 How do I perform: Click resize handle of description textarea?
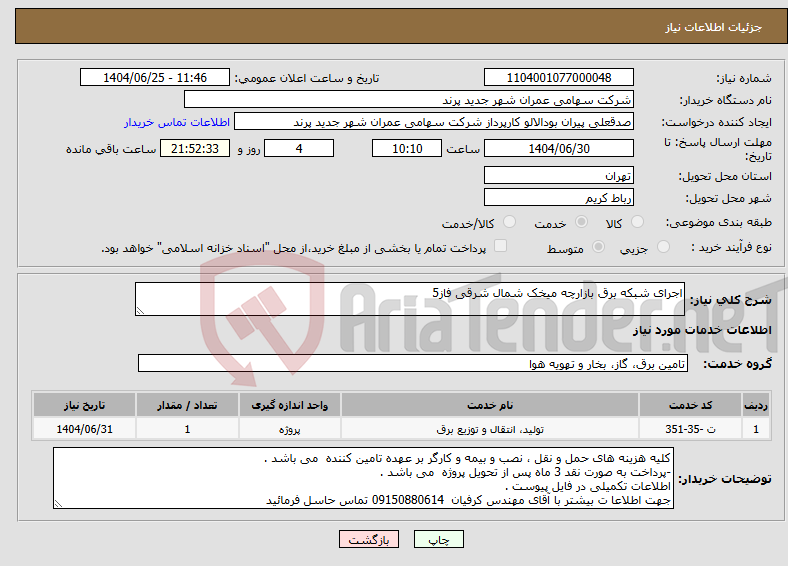[x=140, y=311]
